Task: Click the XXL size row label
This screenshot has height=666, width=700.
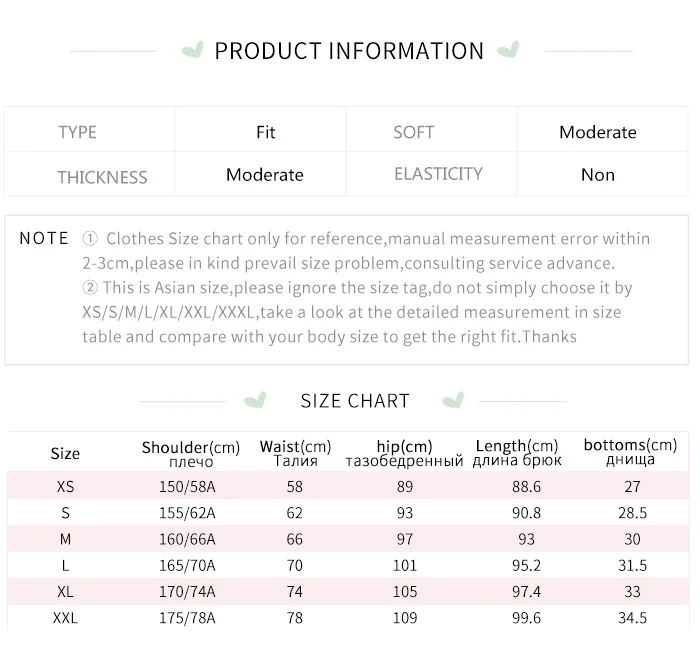Action: (x=65, y=618)
